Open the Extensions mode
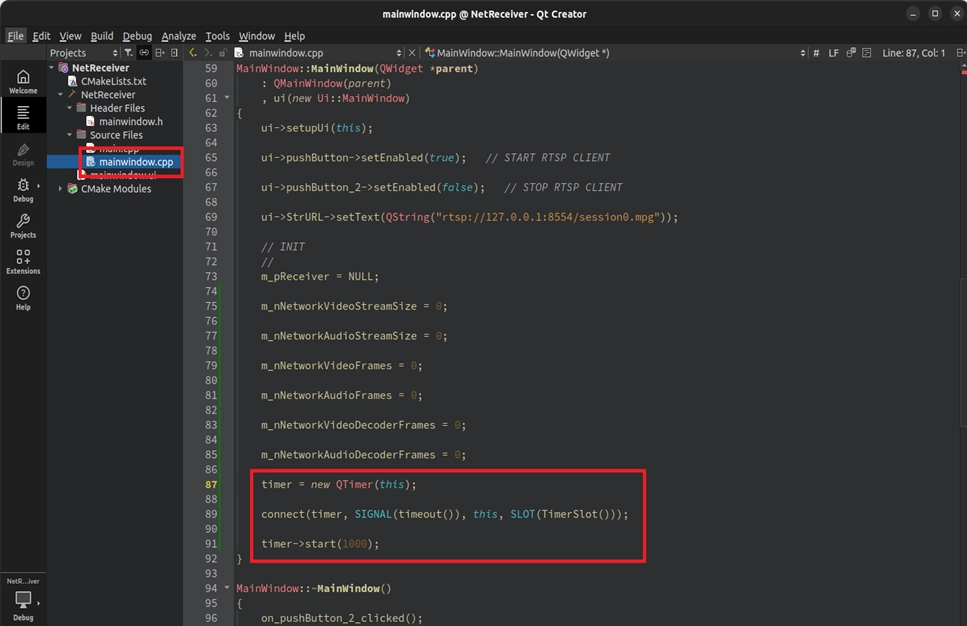The width and height of the screenshot is (967, 626). pos(23,262)
